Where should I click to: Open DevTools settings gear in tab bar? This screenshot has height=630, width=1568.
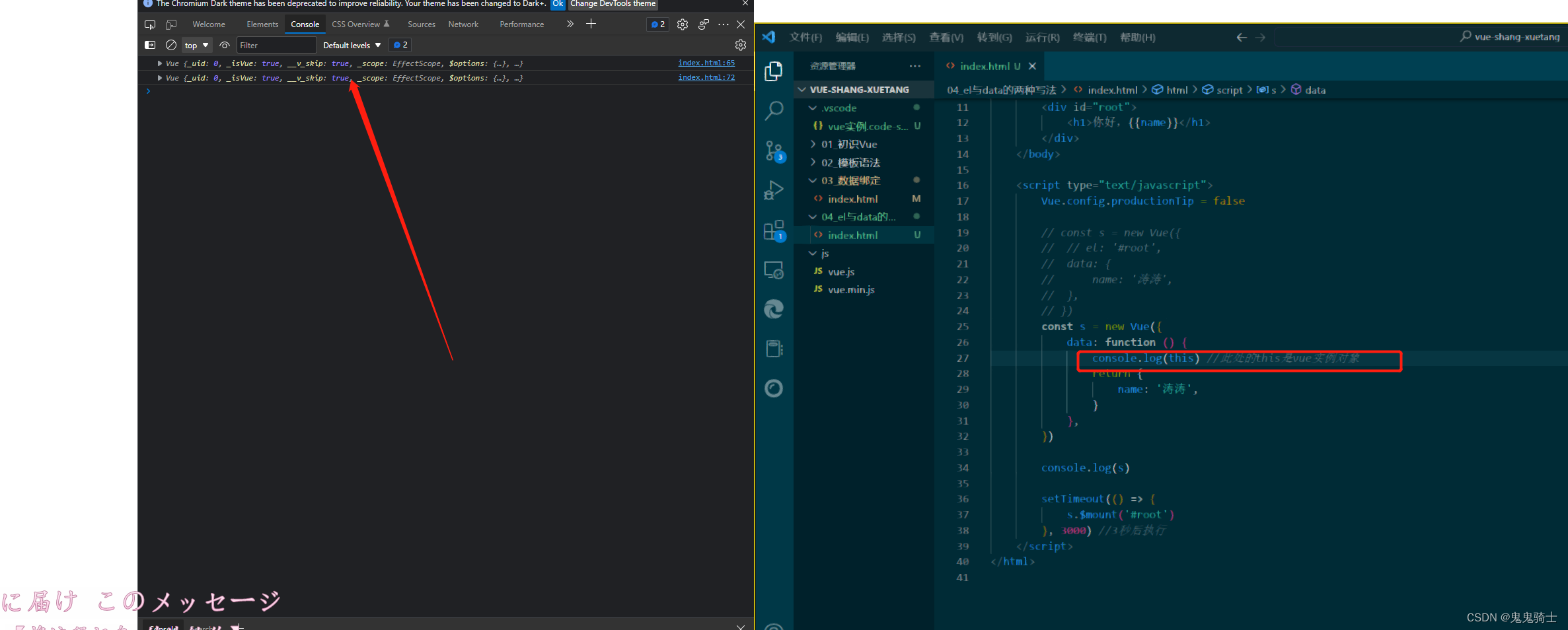[x=683, y=24]
